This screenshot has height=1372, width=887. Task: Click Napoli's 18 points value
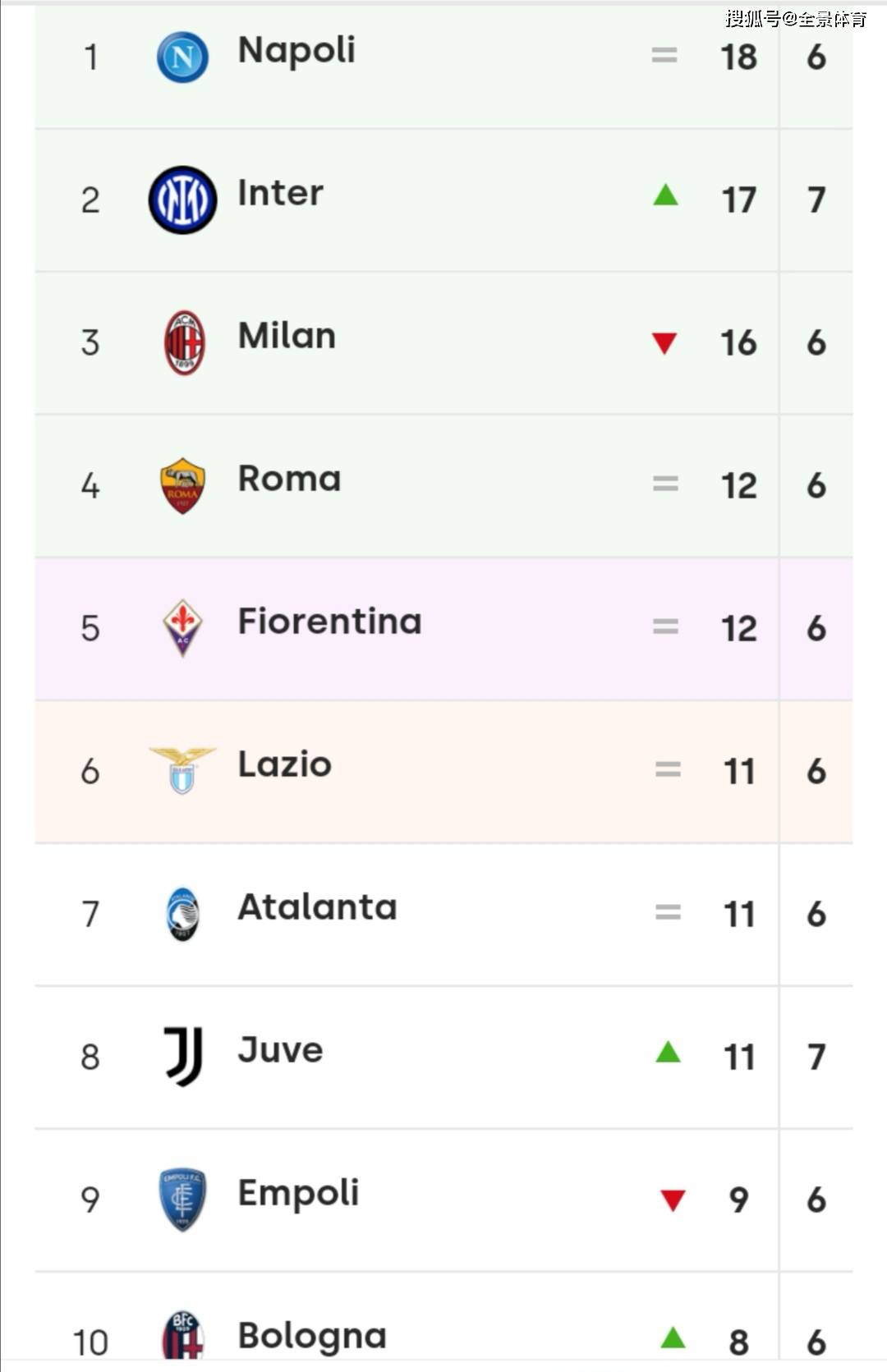click(x=738, y=57)
